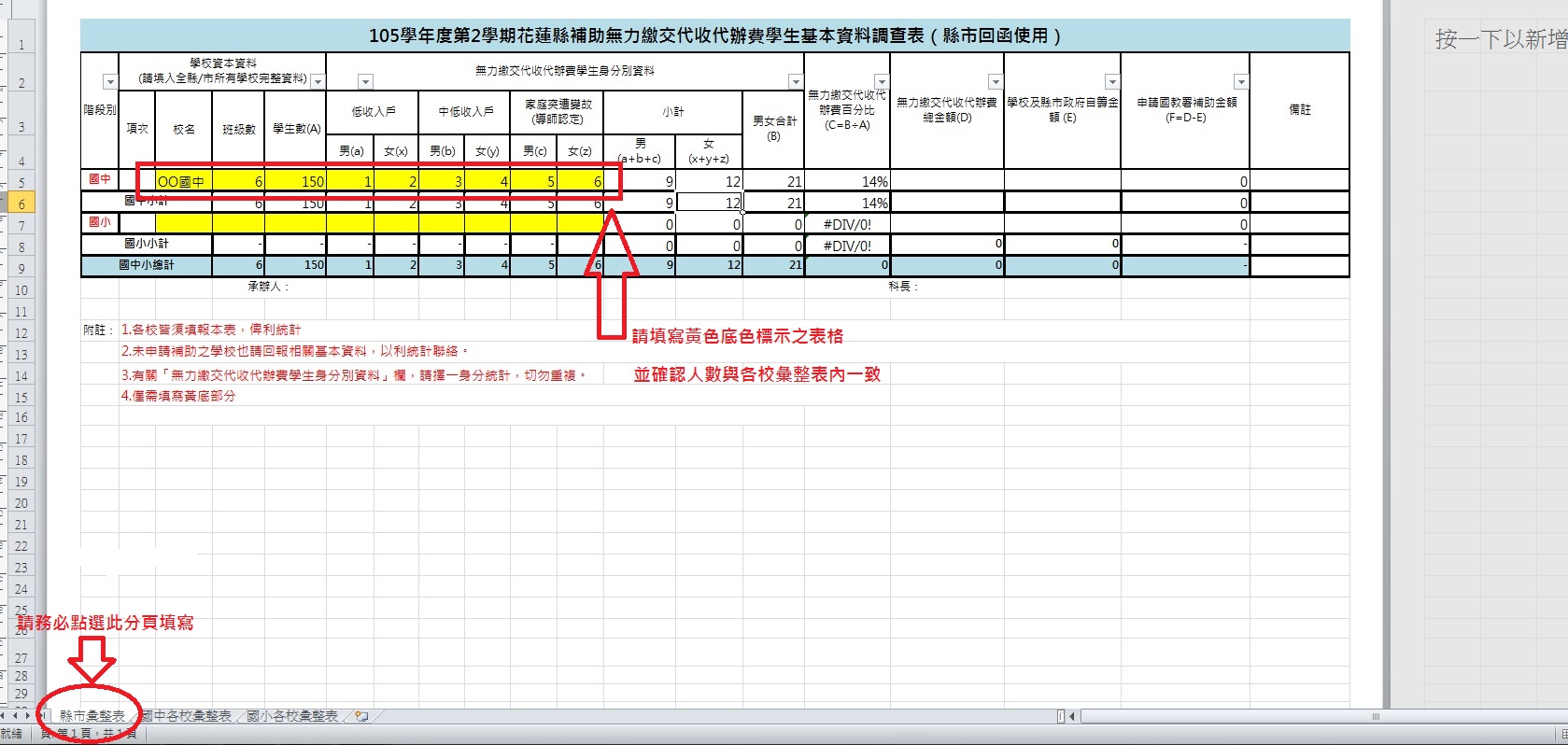Open the 縣市彙整表 sheet tab
Screen dimensions: 1568x745
pos(92,716)
